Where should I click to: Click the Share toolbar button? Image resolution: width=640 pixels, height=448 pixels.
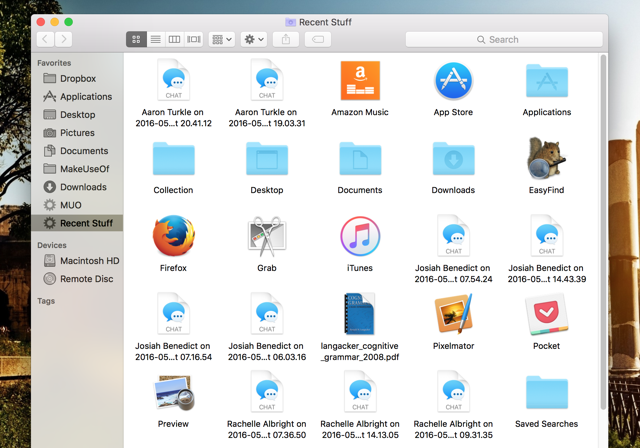click(x=286, y=39)
